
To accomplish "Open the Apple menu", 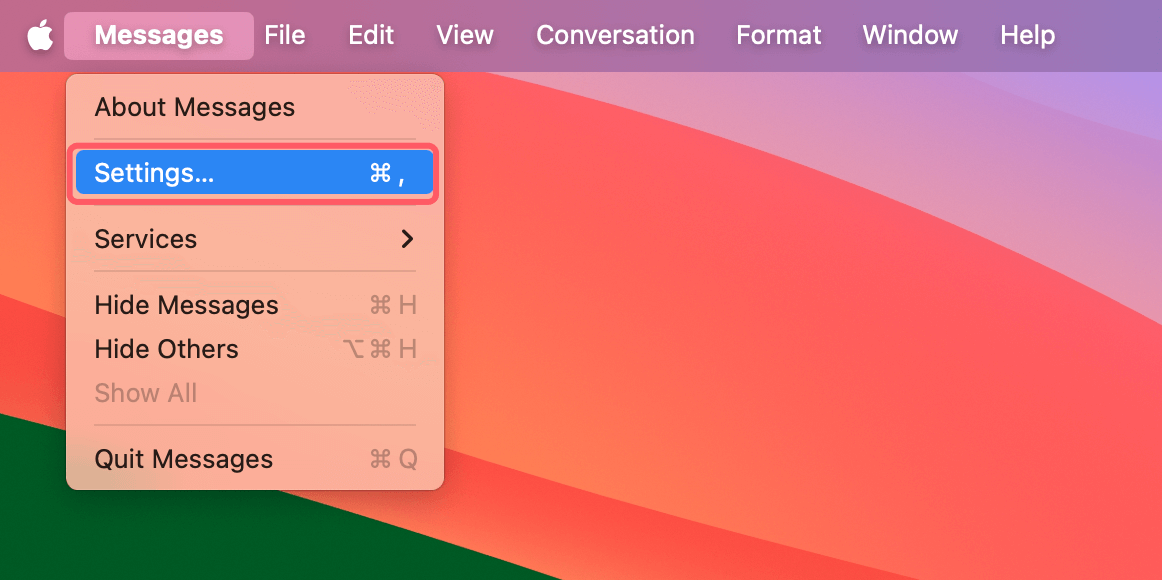I will coord(38,35).
